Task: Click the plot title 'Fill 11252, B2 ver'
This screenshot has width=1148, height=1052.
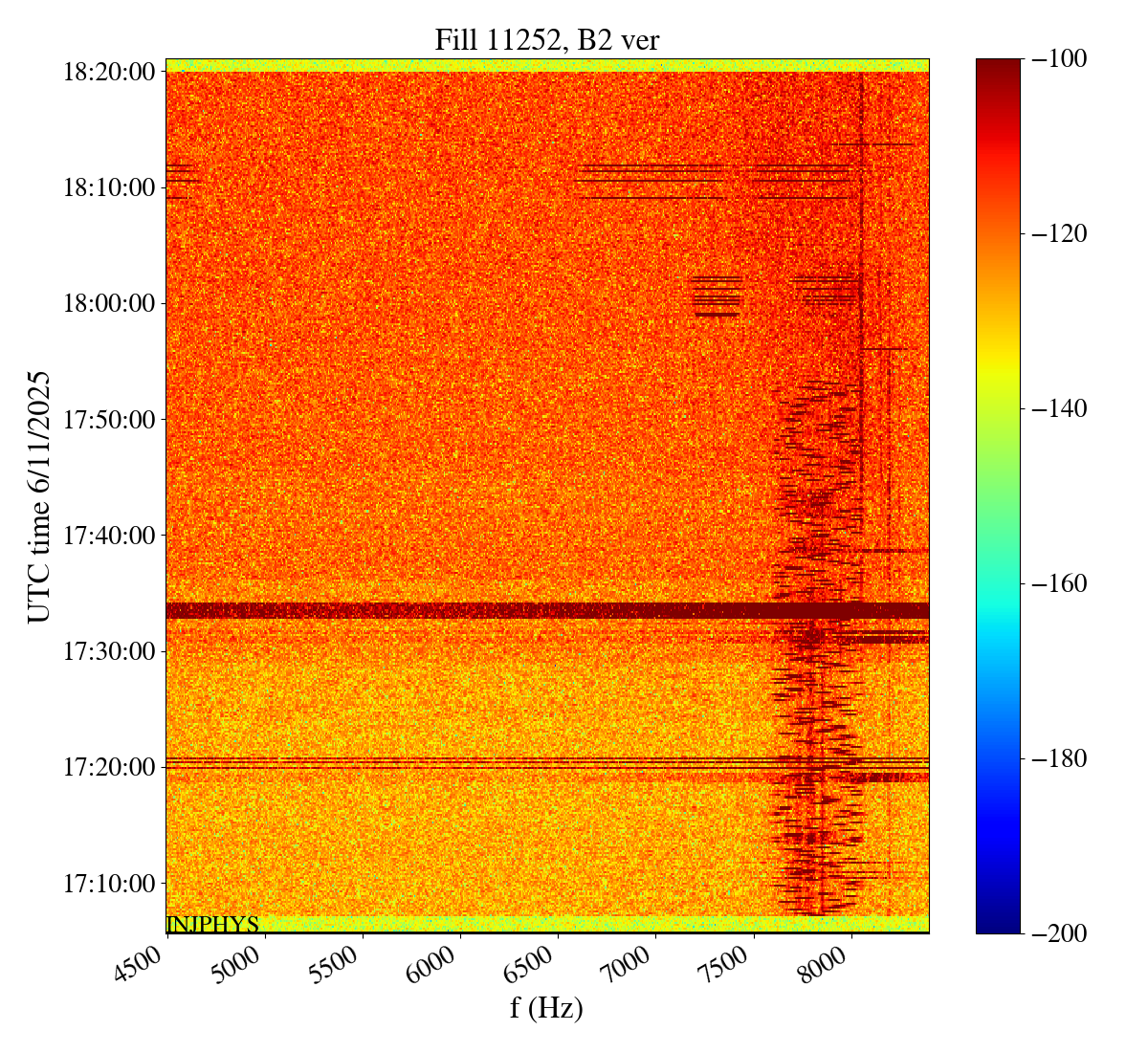Action: point(546,40)
